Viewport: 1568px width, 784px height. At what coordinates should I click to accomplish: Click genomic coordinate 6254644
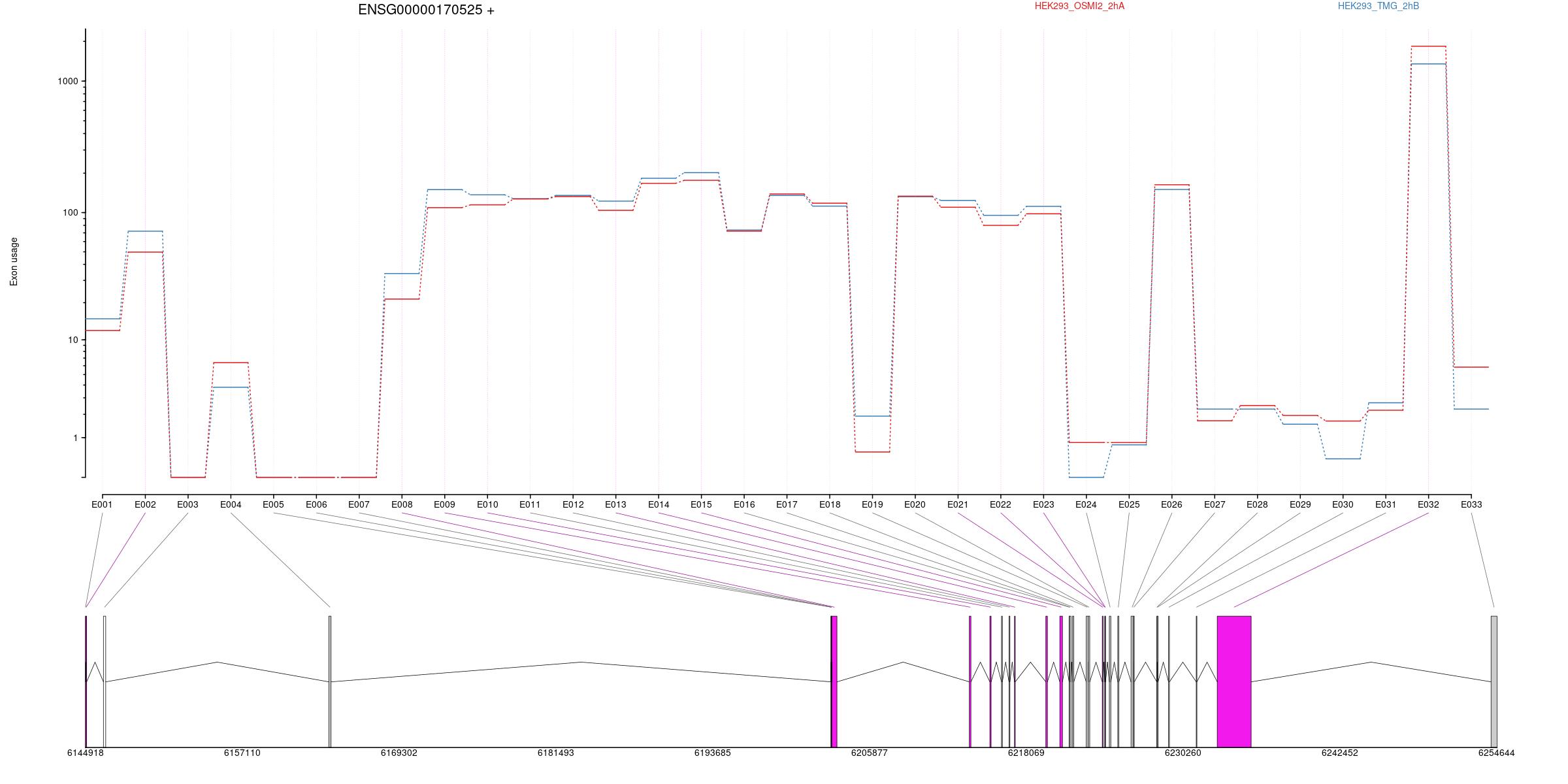point(1497,753)
